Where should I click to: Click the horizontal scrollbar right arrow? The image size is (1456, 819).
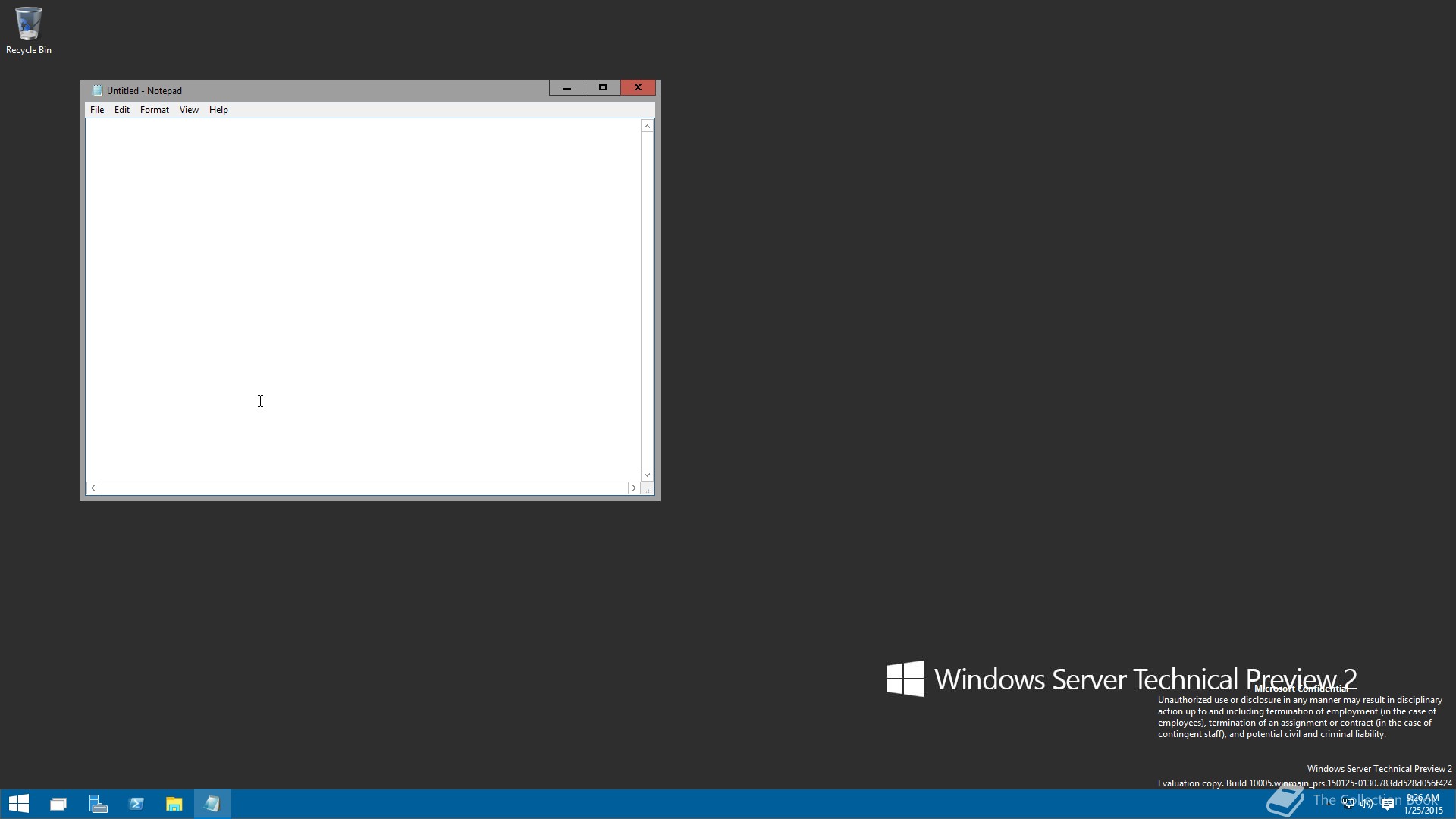634,488
